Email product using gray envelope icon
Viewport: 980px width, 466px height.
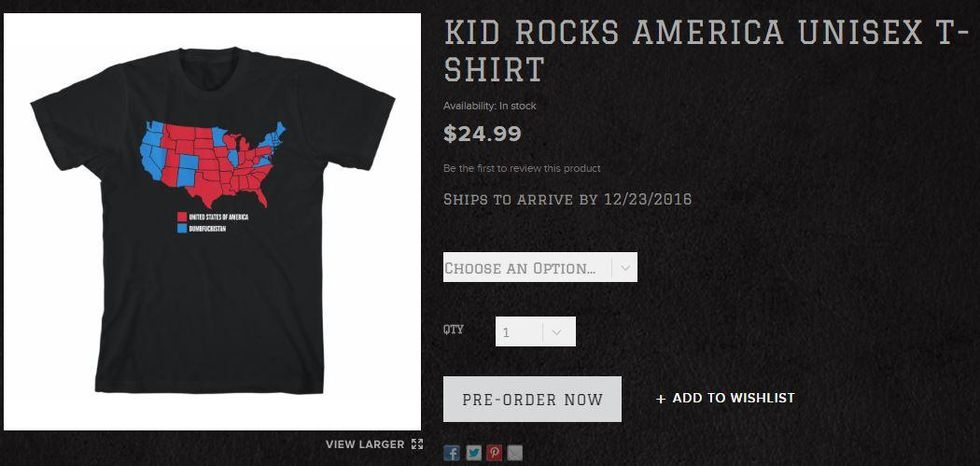click(515, 453)
